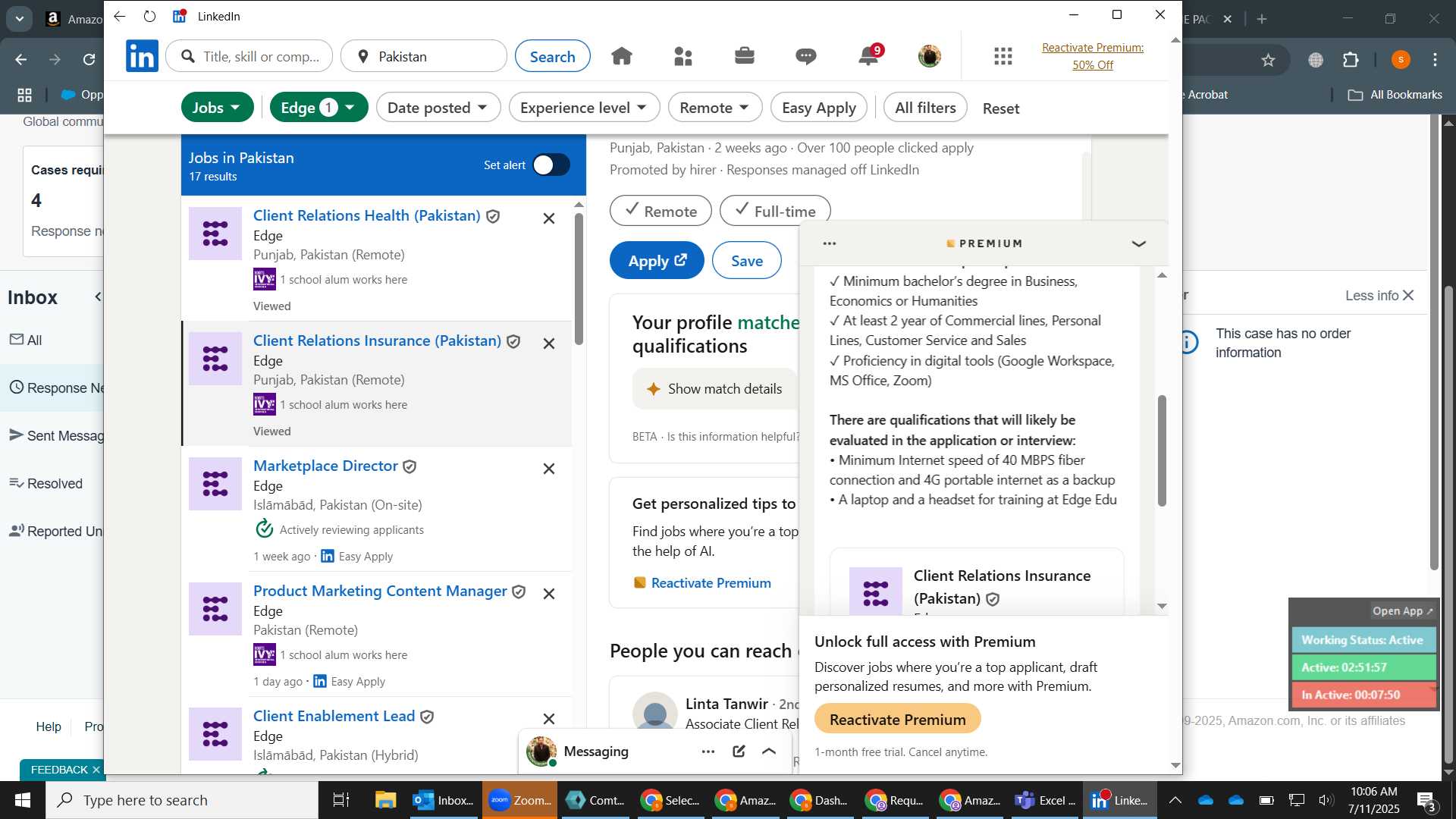Click Apply for the job
The image size is (1456, 819).
(657, 260)
